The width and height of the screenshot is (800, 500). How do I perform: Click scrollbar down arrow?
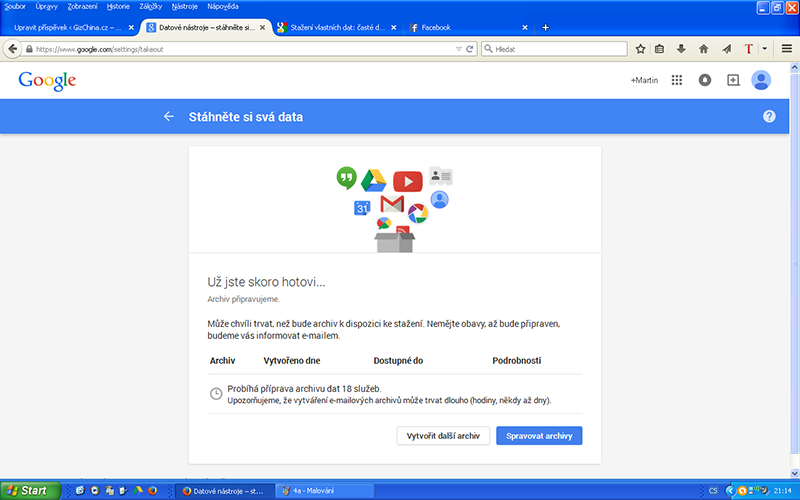click(794, 473)
